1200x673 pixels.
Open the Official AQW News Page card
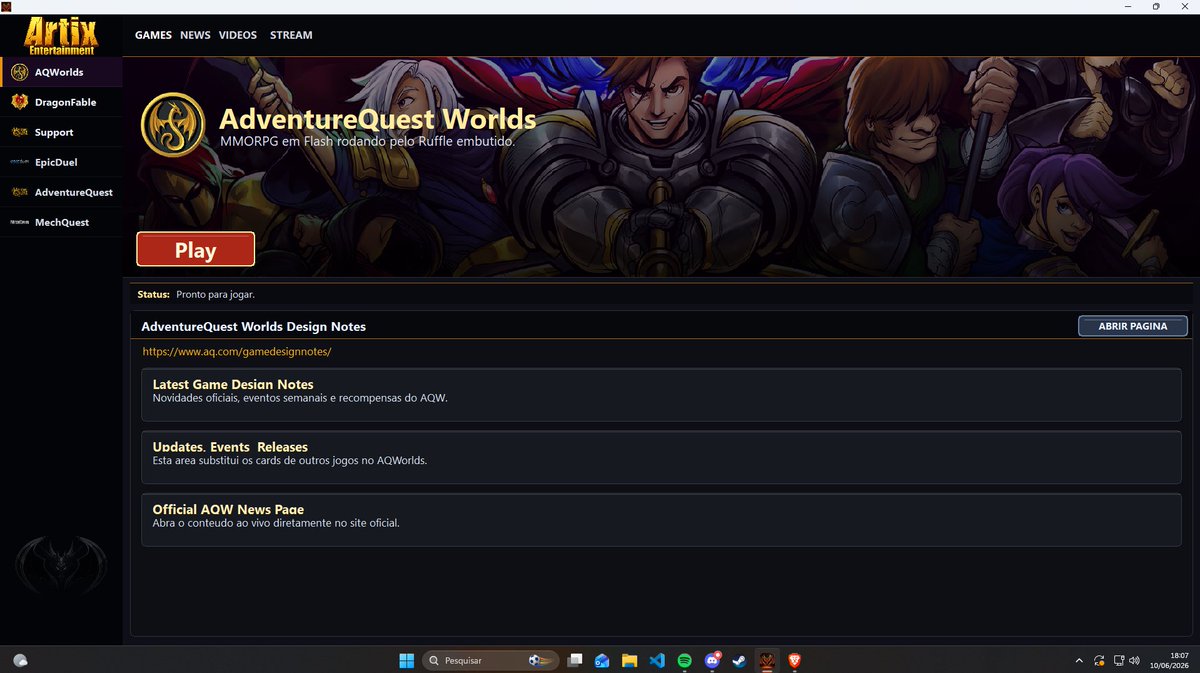[x=661, y=519]
